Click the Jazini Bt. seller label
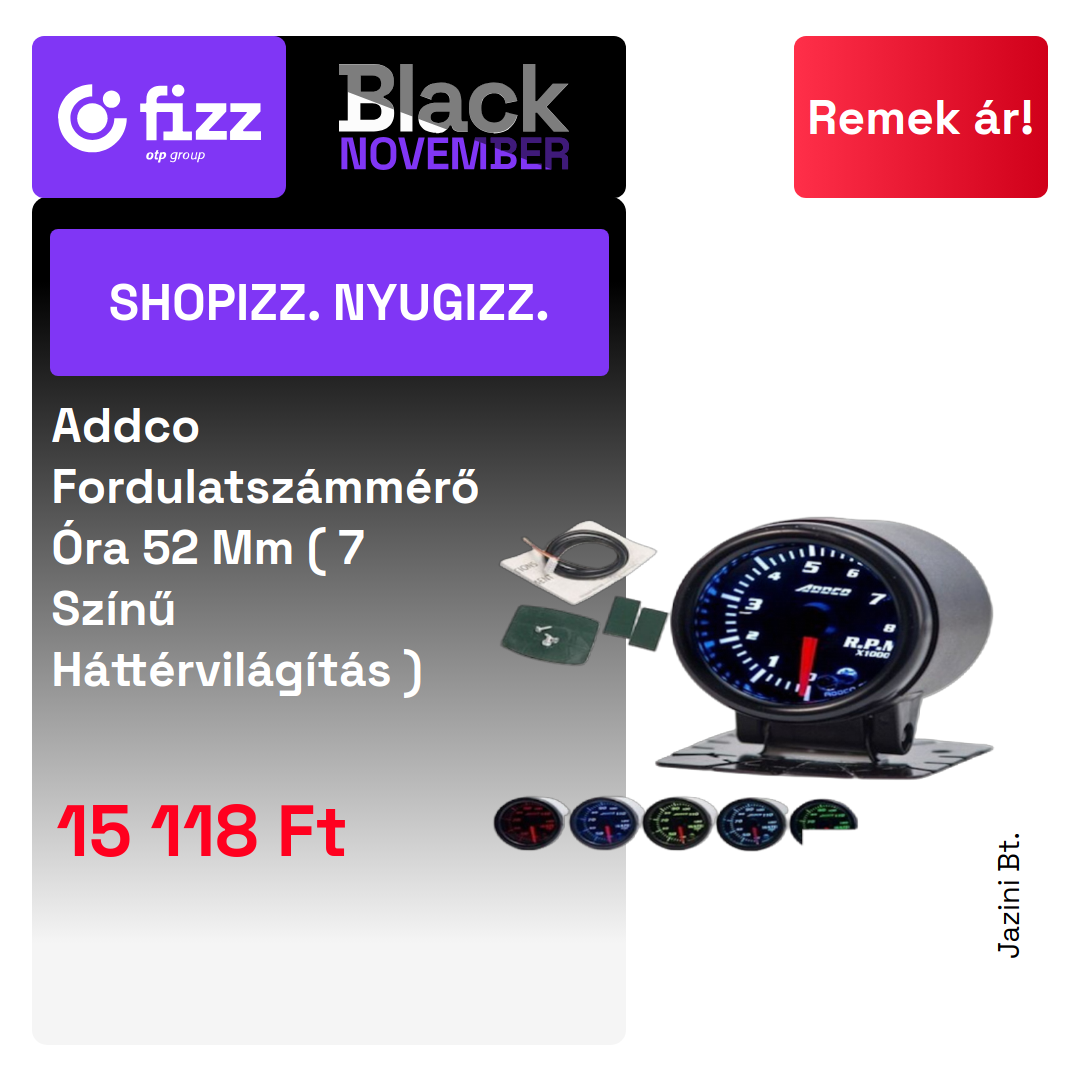 point(1008,895)
